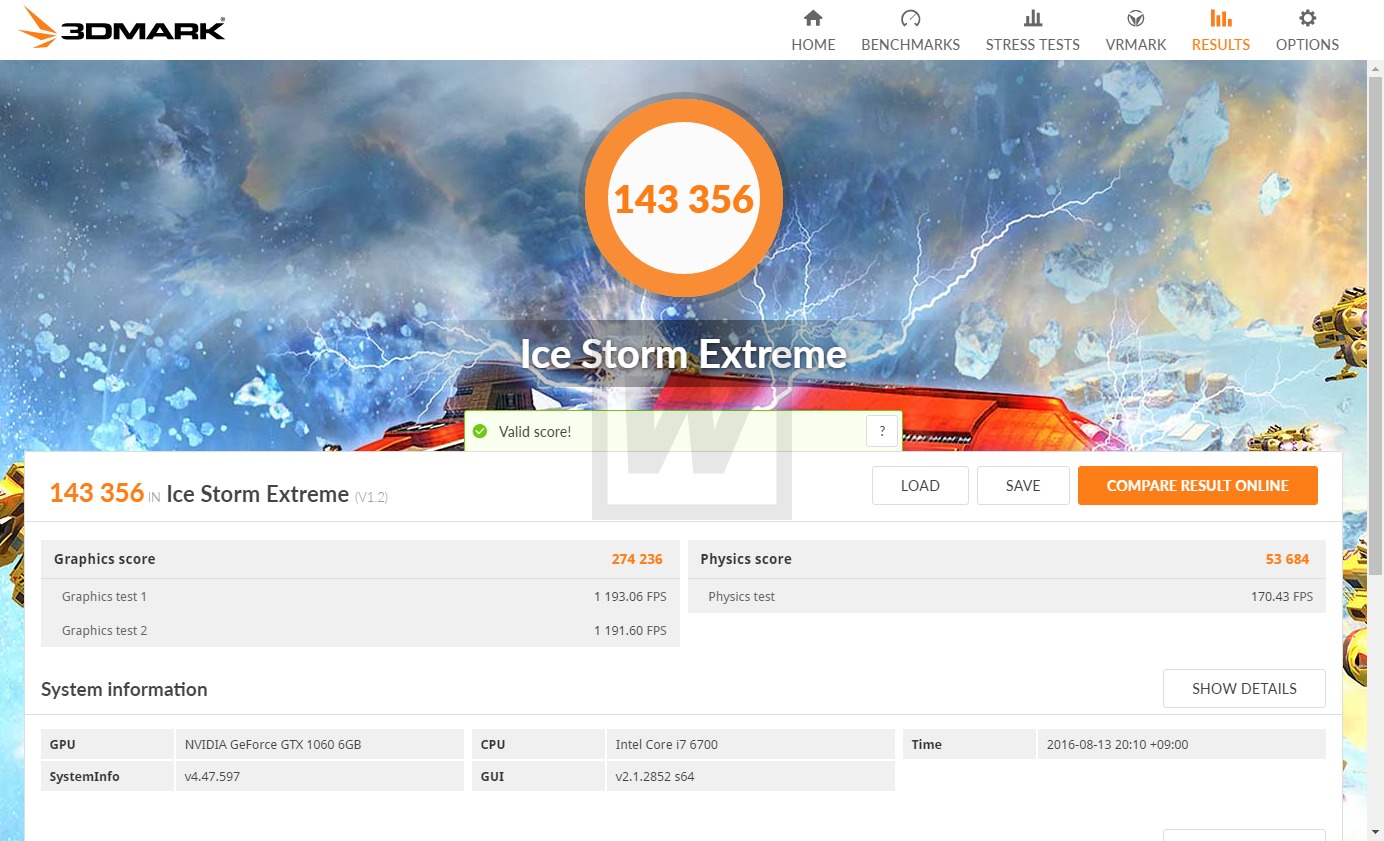This screenshot has width=1384, height=841.
Task: Open the VRMARK tab label
Action: [x=1136, y=45]
